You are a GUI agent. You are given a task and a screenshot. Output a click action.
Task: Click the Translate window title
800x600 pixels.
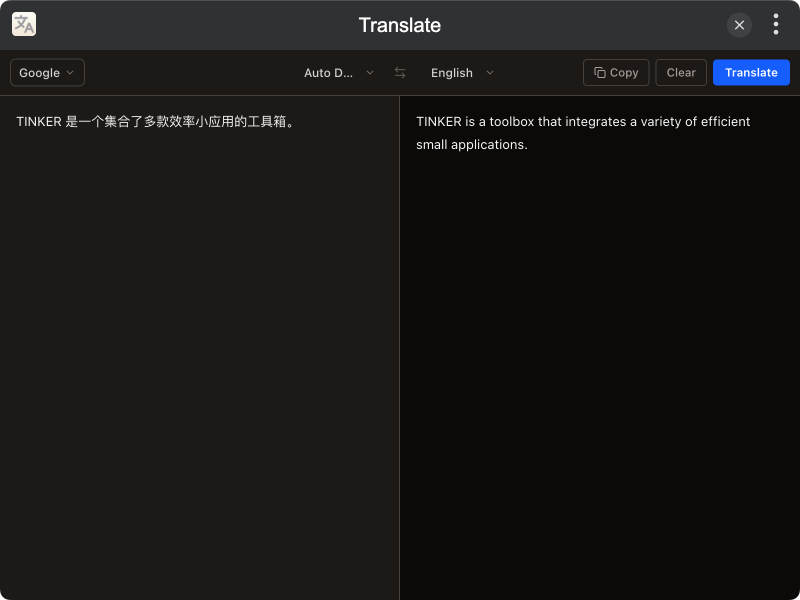(x=399, y=24)
